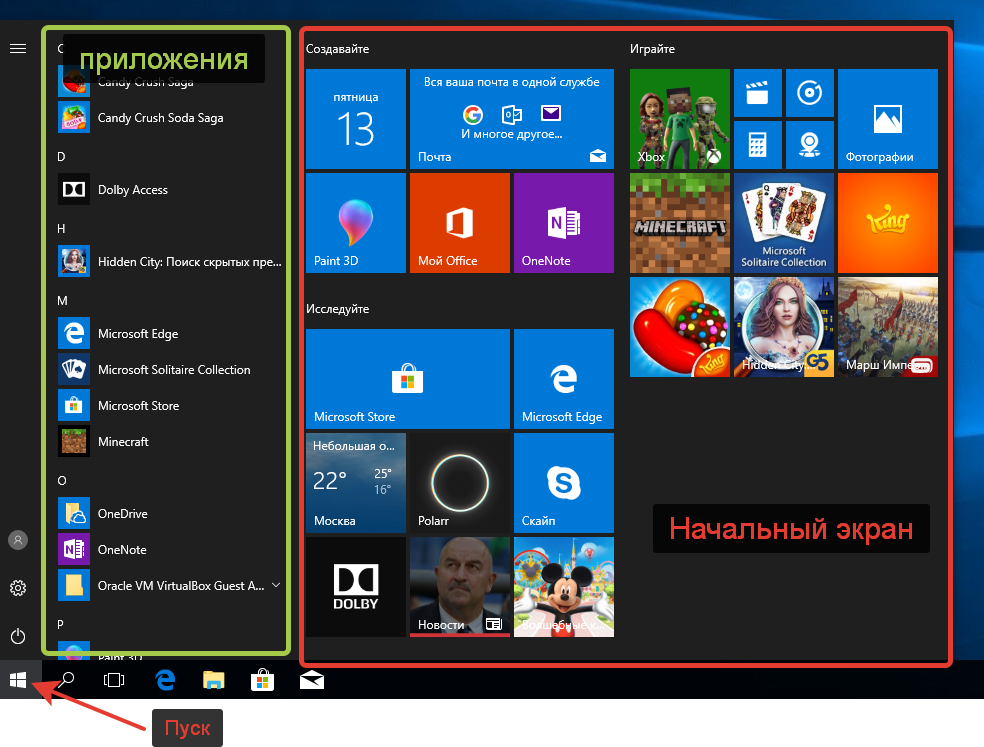Click the letter D section header
Viewport: 984px width, 747px height.
tap(61, 156)
